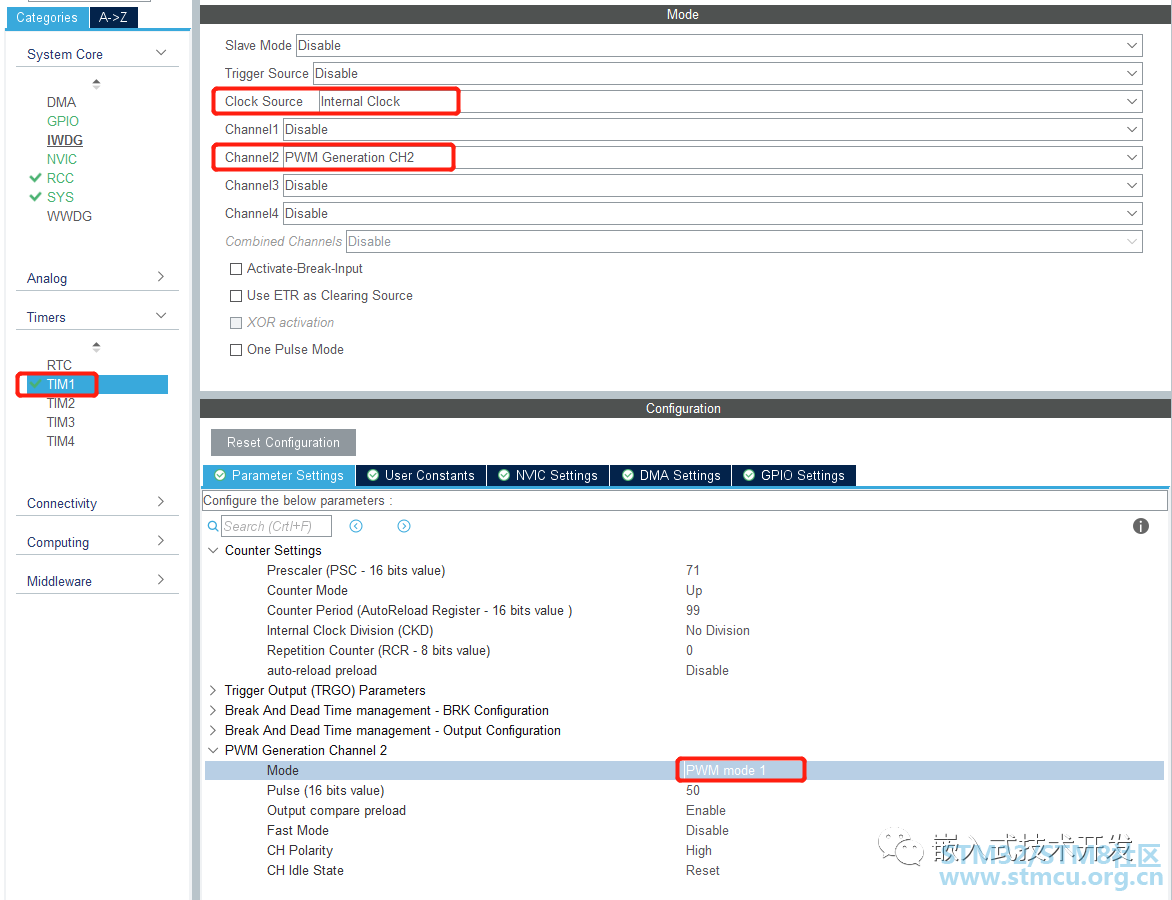Expand Break And Dead Time Output Configuration
Viewport: 1172px width, 900px height.
point(213,730)
